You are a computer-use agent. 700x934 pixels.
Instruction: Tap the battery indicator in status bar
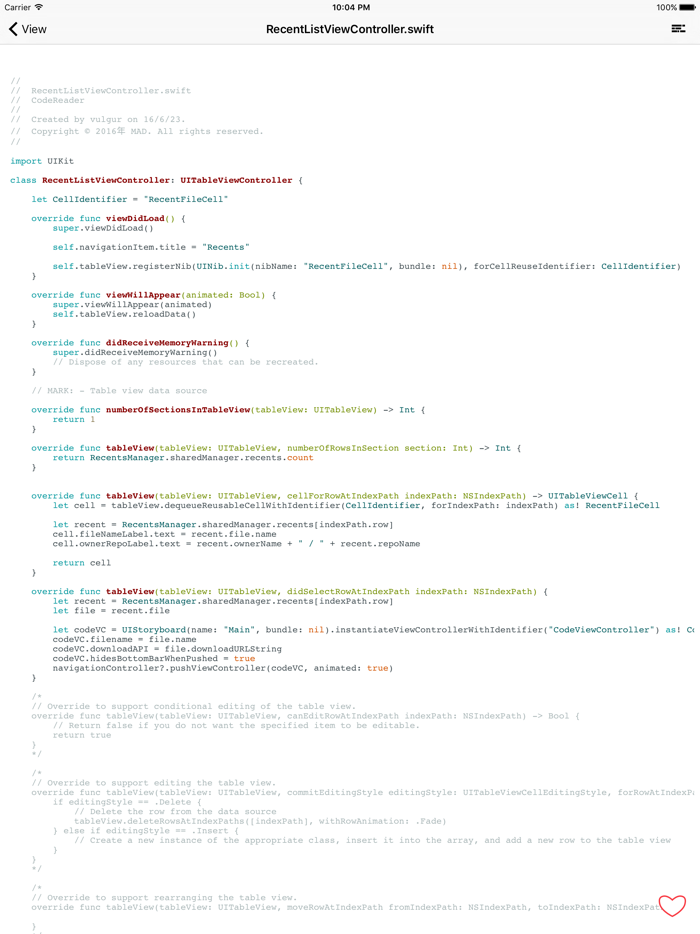click(x=687, y=7)
